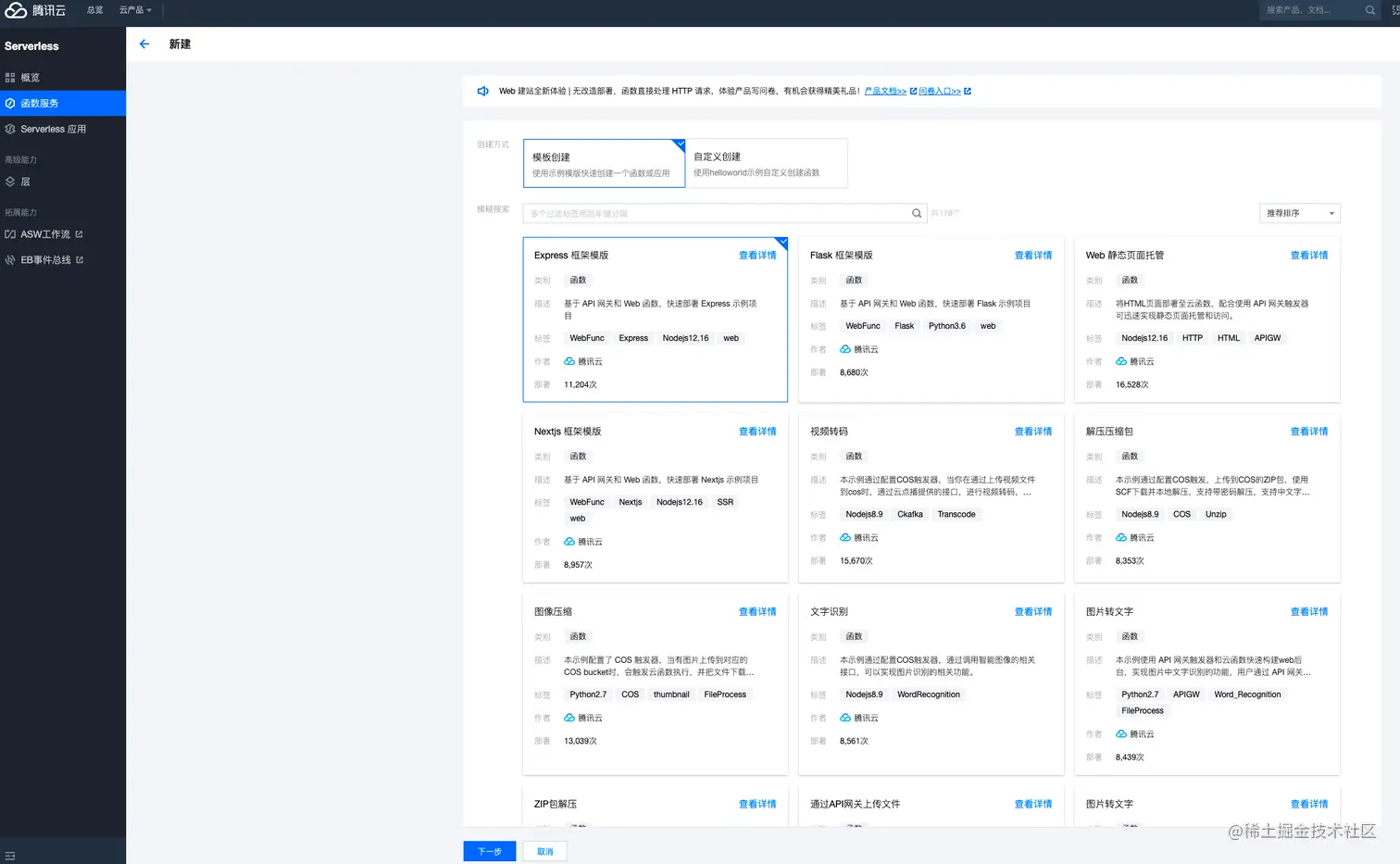This screenshot has width=1400, height=864.
Task: View details of 图片转文字 template
Action: [1309, 612]
